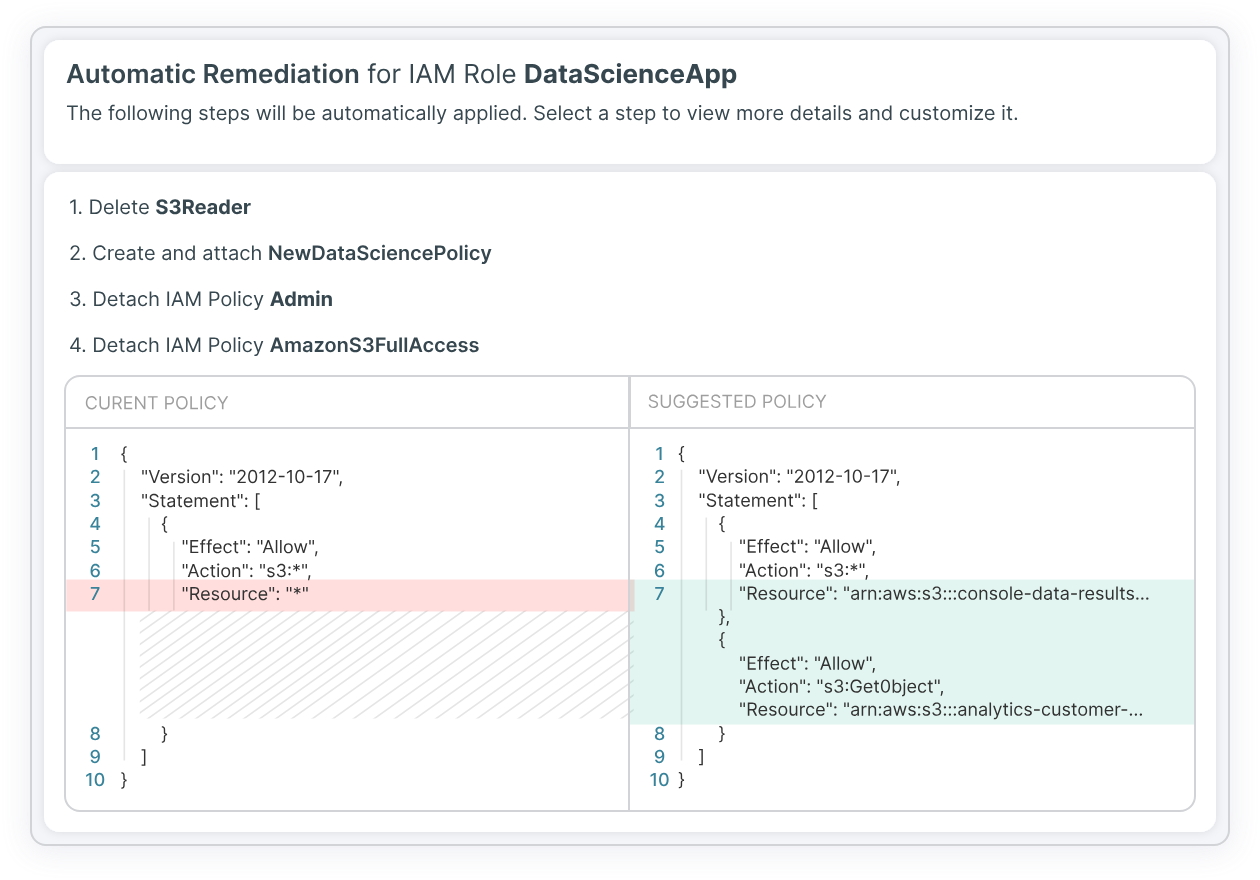Click line number 10 in current policy
The height and width of the screenshot is (880, 1260).
click(x=95, y=779)
